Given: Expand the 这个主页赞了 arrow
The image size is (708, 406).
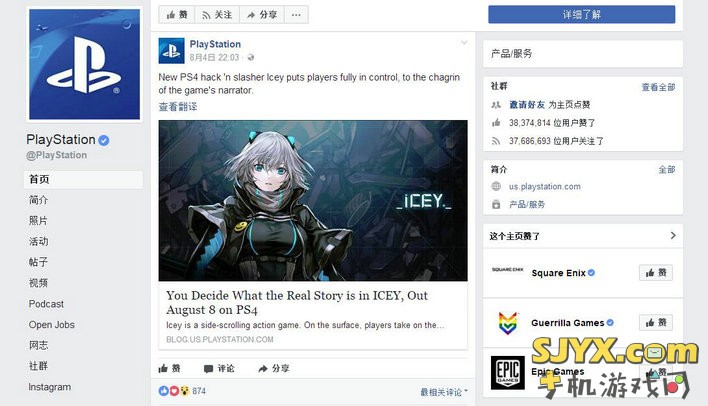Looking at the screenshot, I should tap(673, 235).
